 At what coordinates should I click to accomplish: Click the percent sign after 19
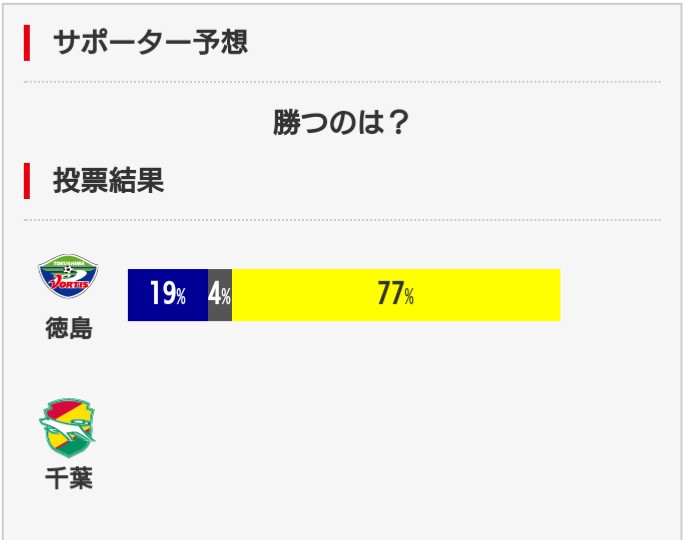pos(181,297)
